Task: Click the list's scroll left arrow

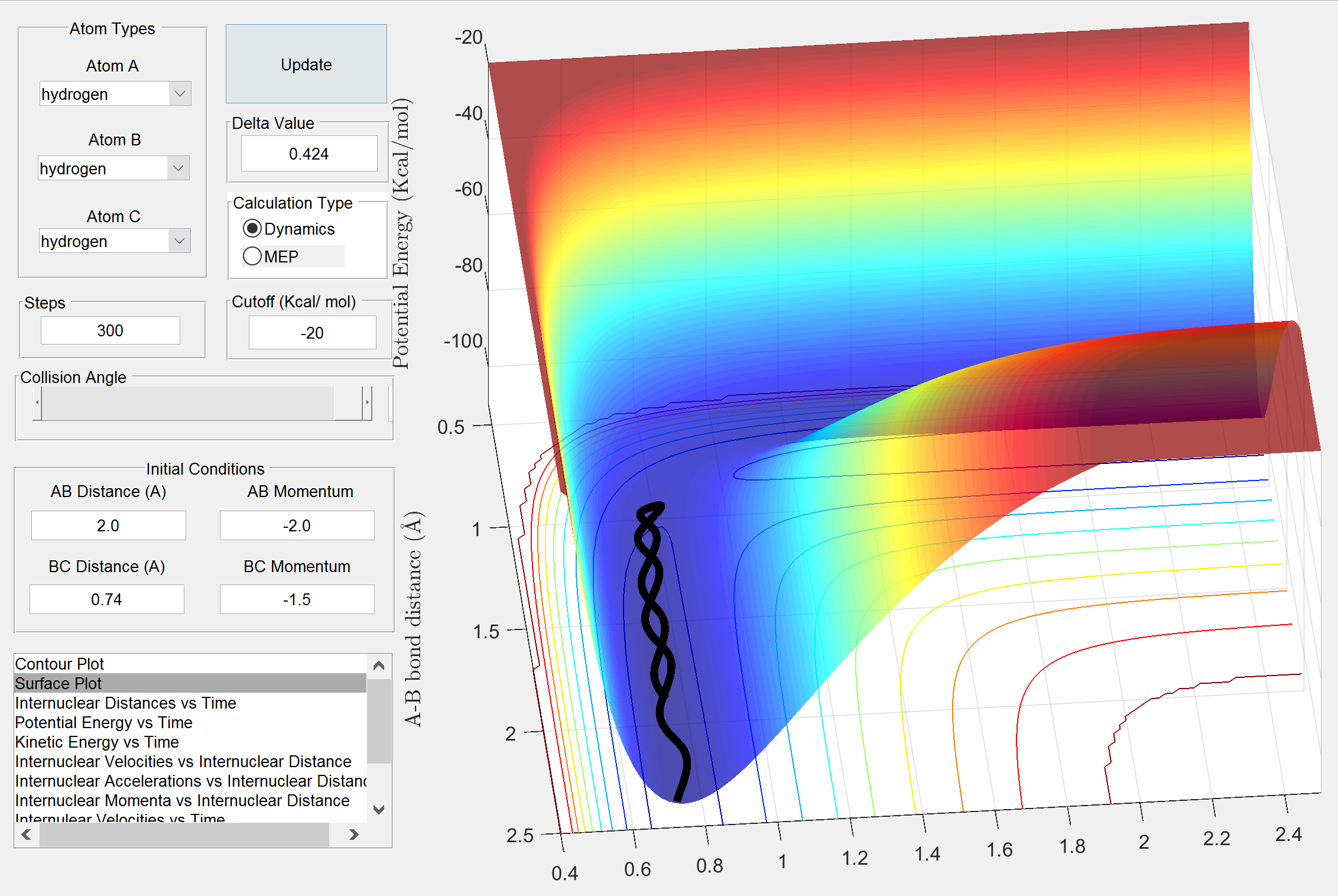Action: [26, 835]
